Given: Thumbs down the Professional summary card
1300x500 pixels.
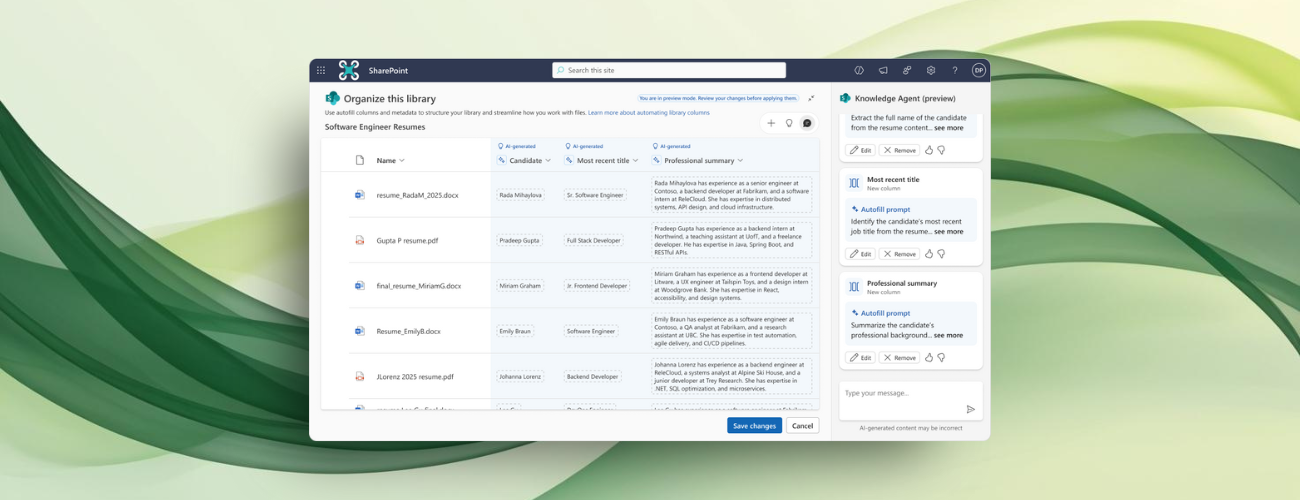Looking at the screenshot, I should pos(941,357).
